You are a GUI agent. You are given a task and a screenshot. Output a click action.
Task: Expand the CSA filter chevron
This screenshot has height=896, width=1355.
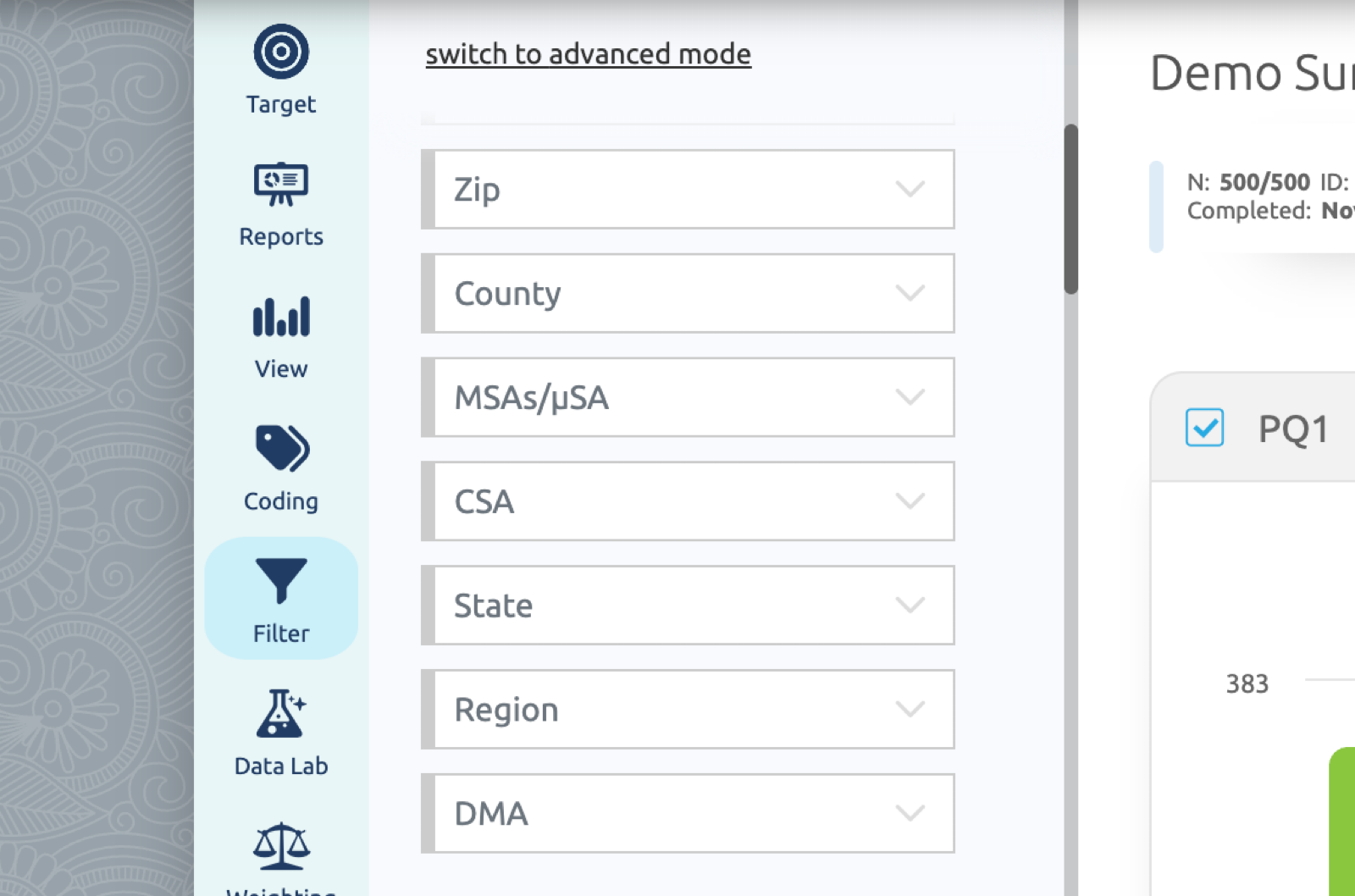tap(910, 501)
